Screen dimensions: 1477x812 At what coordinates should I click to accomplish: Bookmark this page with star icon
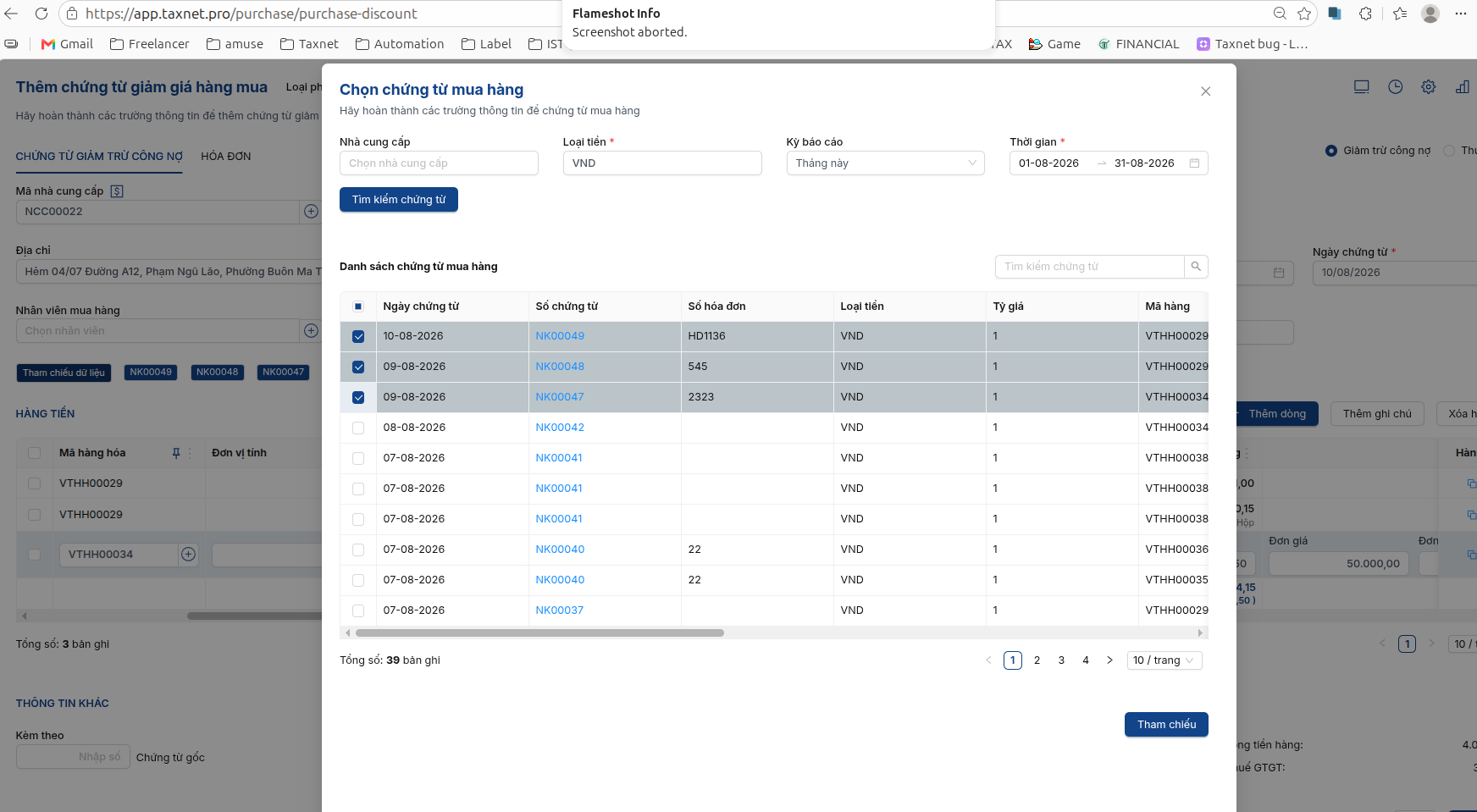(1304, 14)
